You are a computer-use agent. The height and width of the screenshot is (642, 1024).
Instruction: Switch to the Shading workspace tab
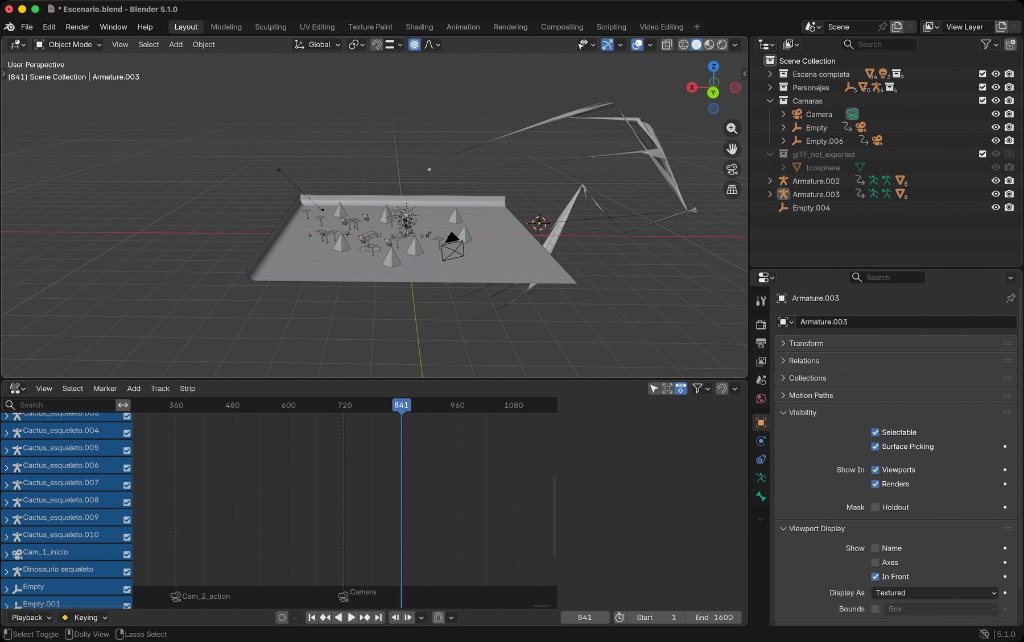pyautogui.click(x=419, y=27)
